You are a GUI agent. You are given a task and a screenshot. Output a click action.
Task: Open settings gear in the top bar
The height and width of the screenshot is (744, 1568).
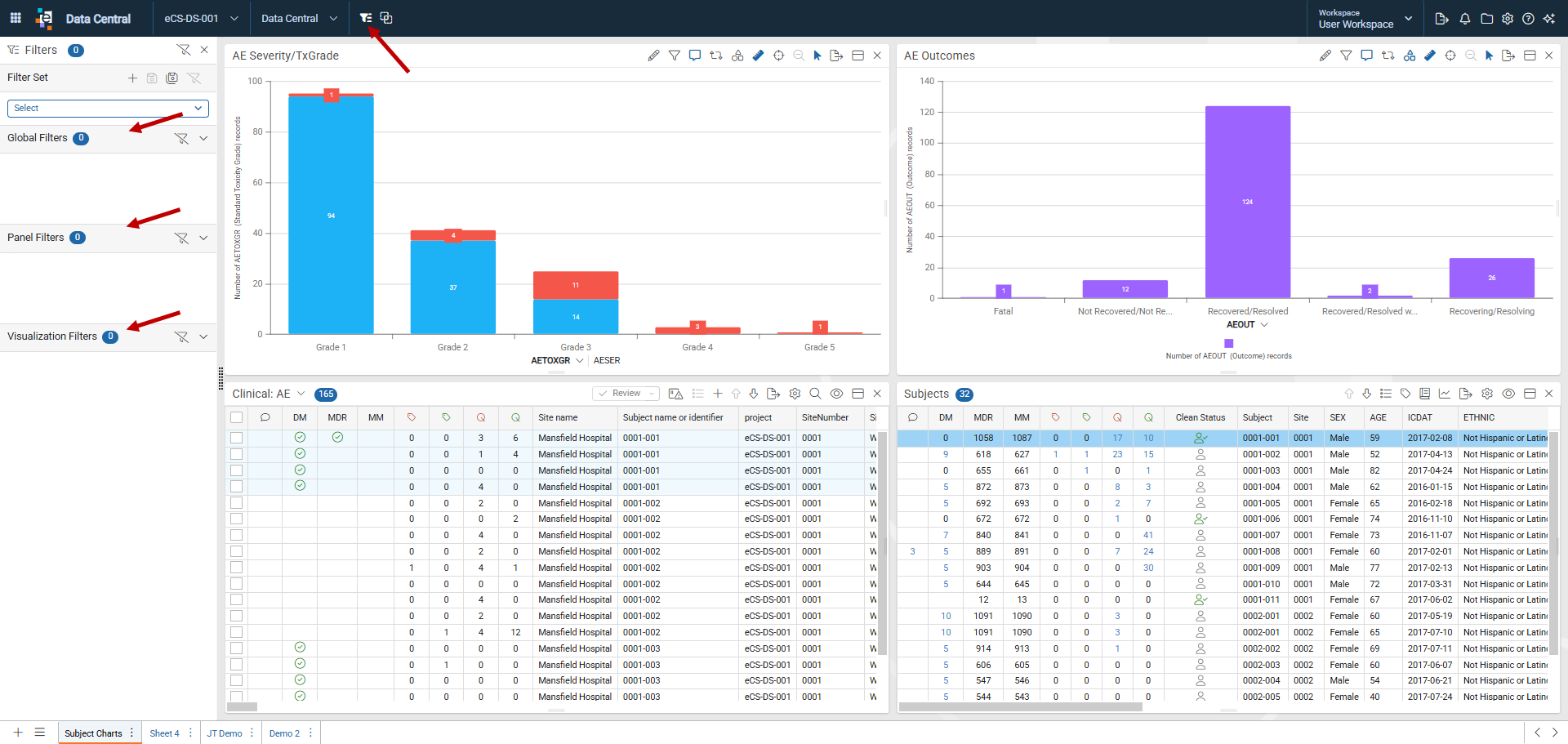(x=1508, y=19)
